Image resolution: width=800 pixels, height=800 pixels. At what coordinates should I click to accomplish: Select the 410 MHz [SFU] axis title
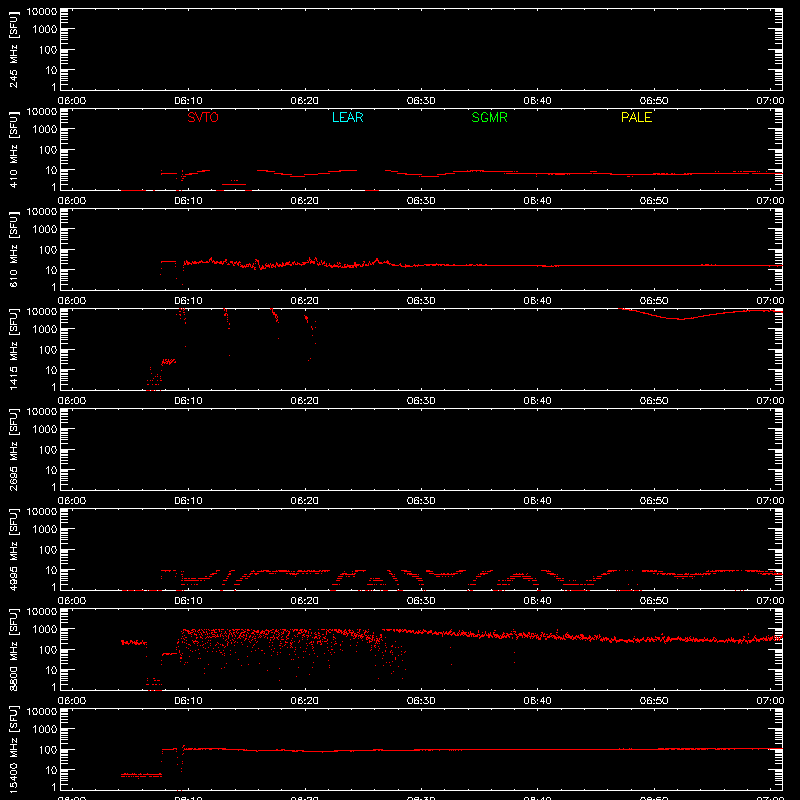[13, 149]
